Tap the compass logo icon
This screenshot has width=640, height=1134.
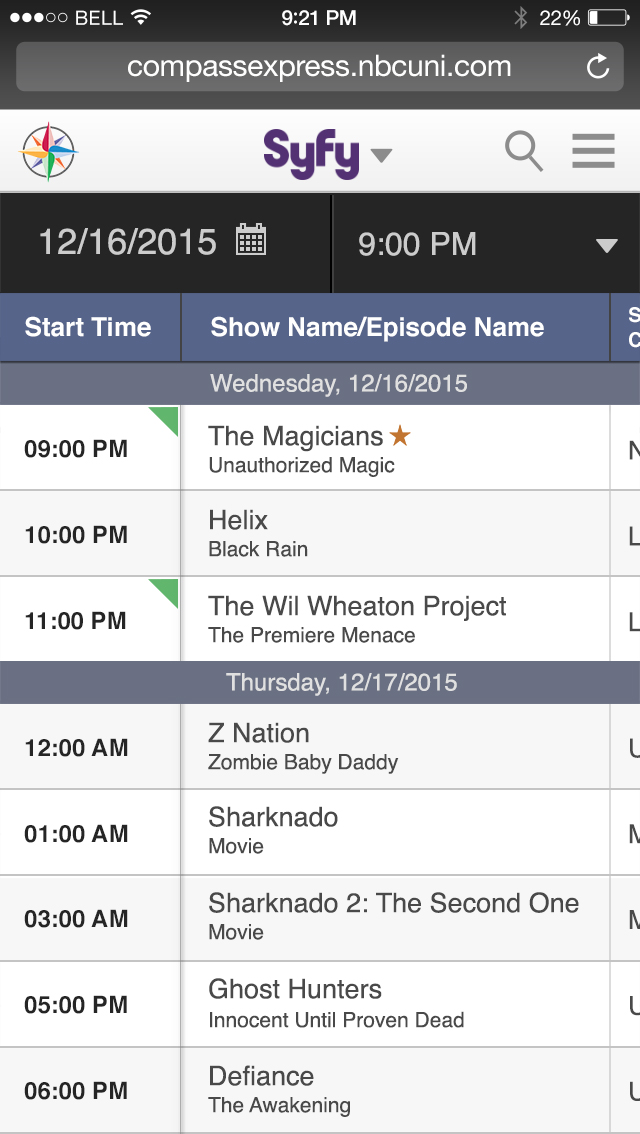tap(49, 152)
